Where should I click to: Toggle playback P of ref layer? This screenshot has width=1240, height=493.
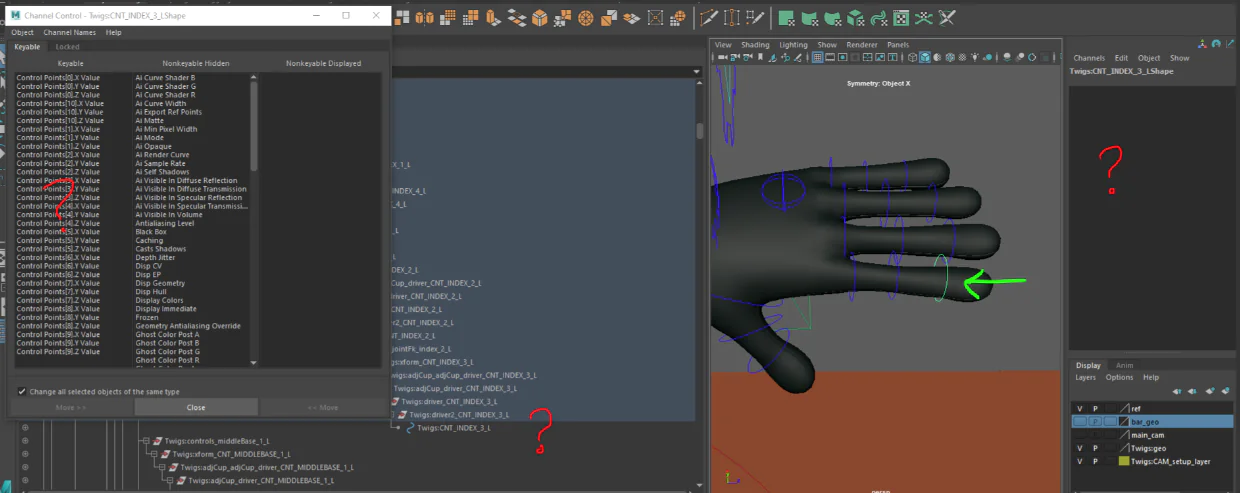click(1095, 408)
